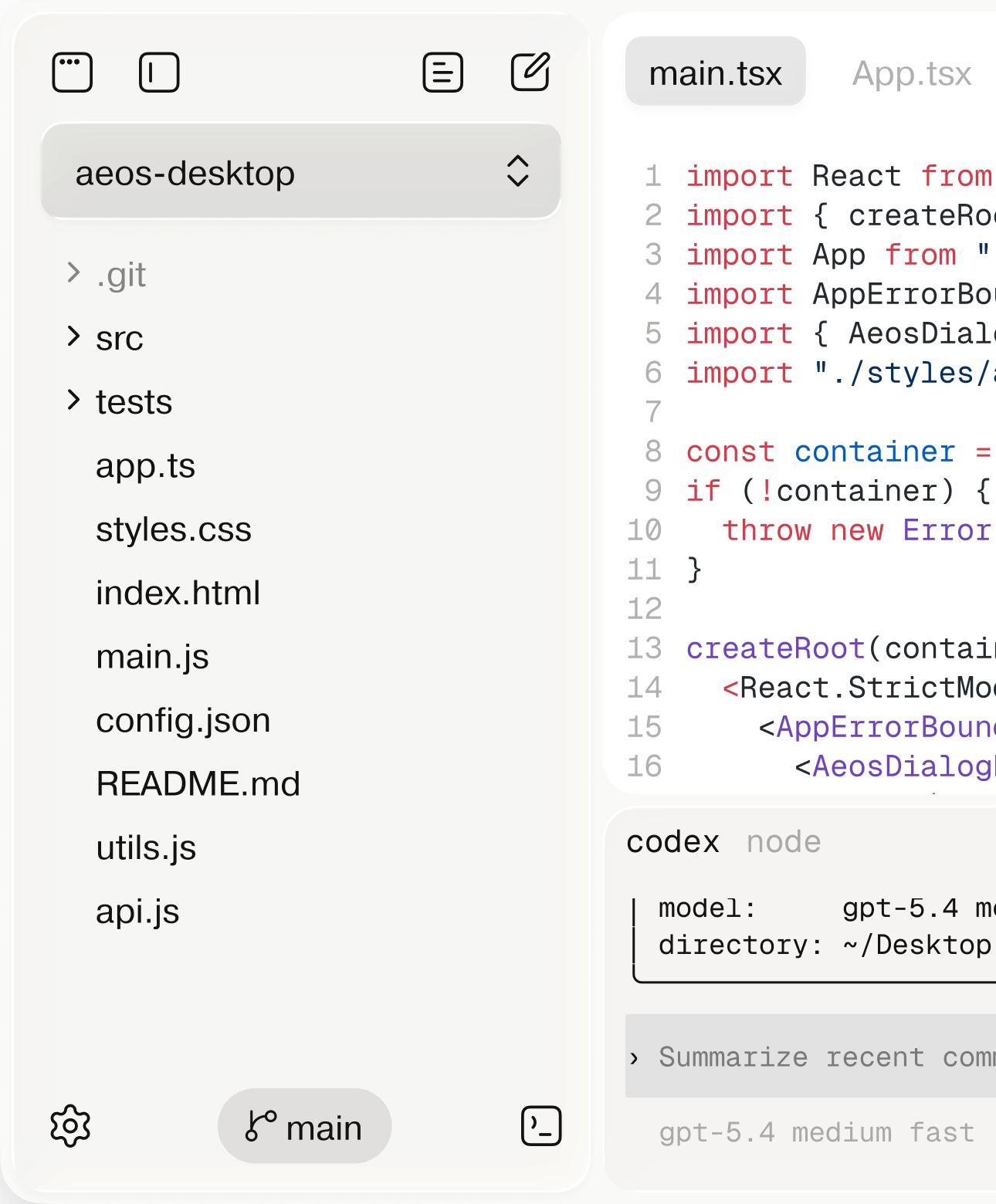Screen dimensions: 996x1204
Task: Open the document list icon
Action: (x=443, y=73)
